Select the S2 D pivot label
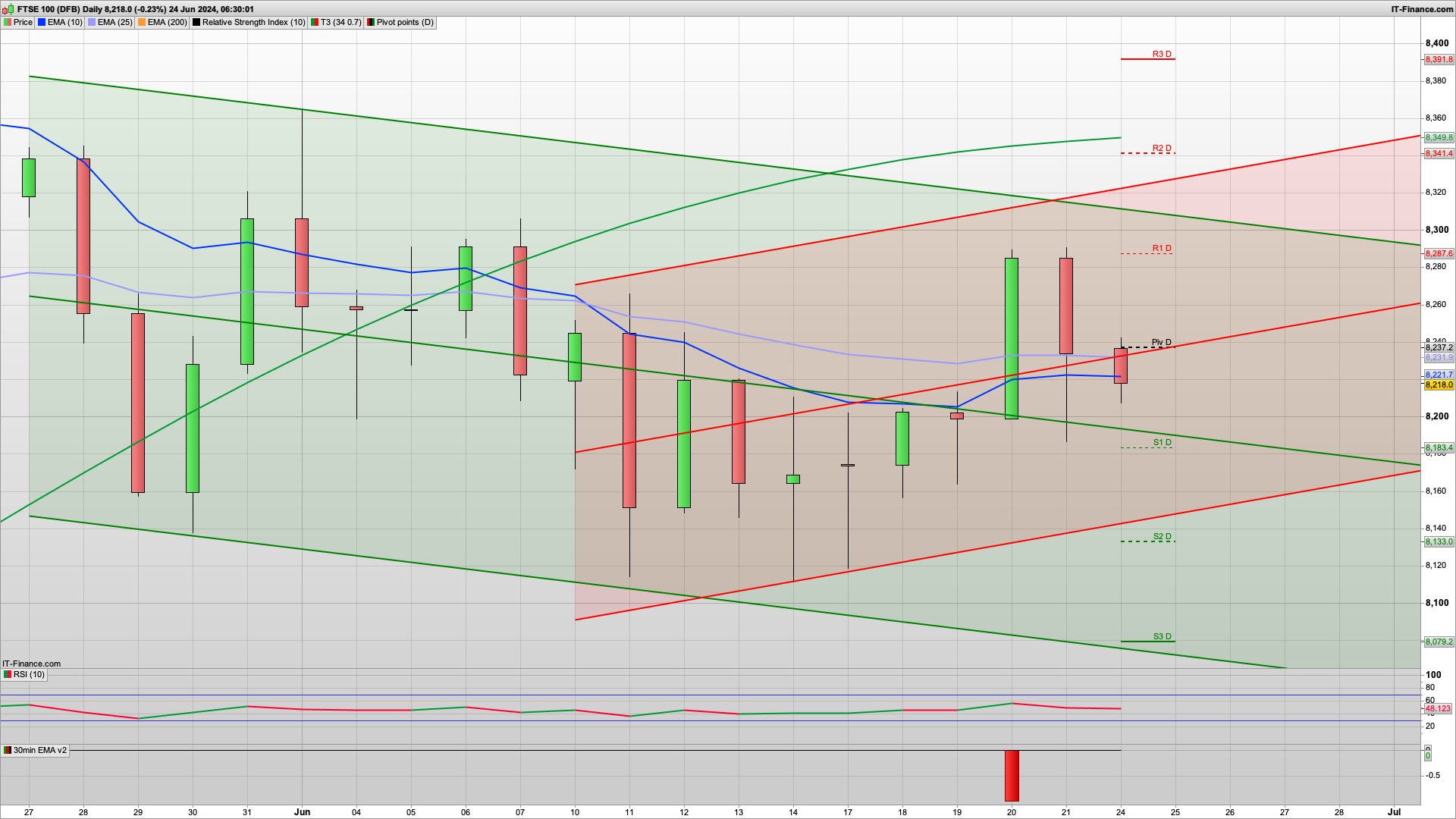1456x819 pixels. (x=1162, y=536)
